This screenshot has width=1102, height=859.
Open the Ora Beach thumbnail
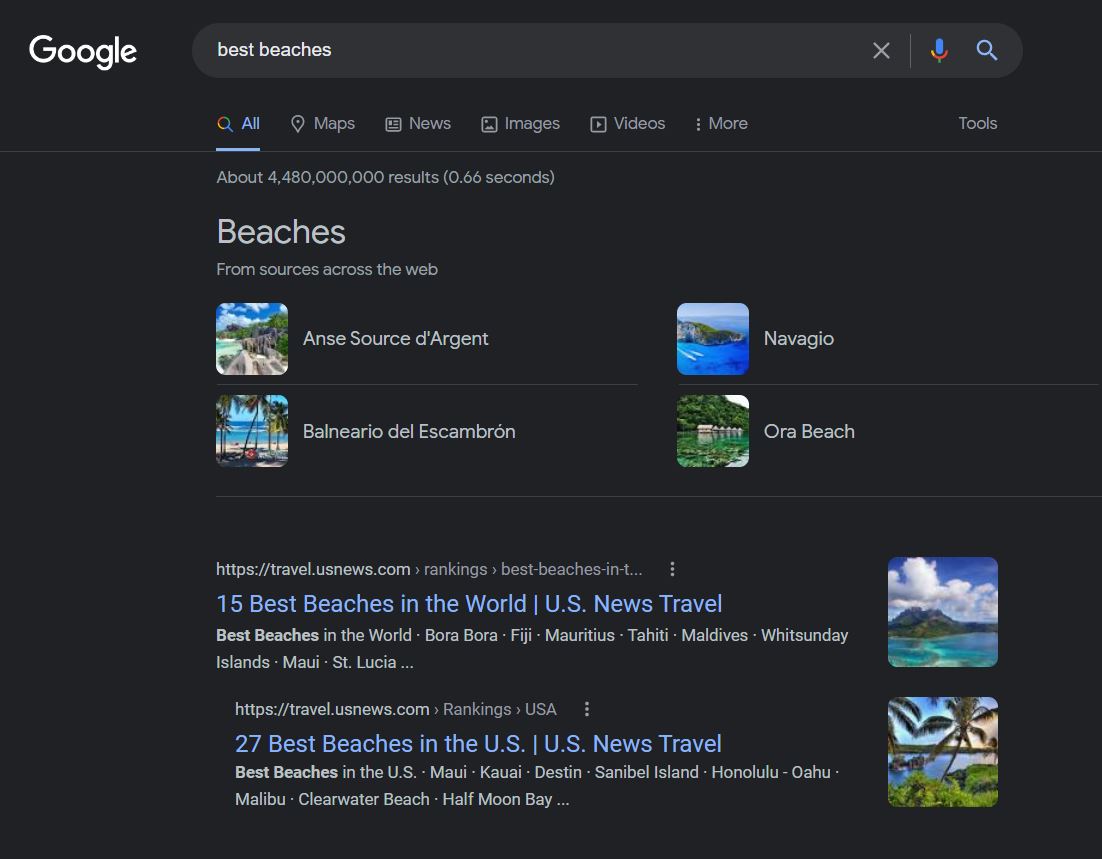[x=713, y=431]
